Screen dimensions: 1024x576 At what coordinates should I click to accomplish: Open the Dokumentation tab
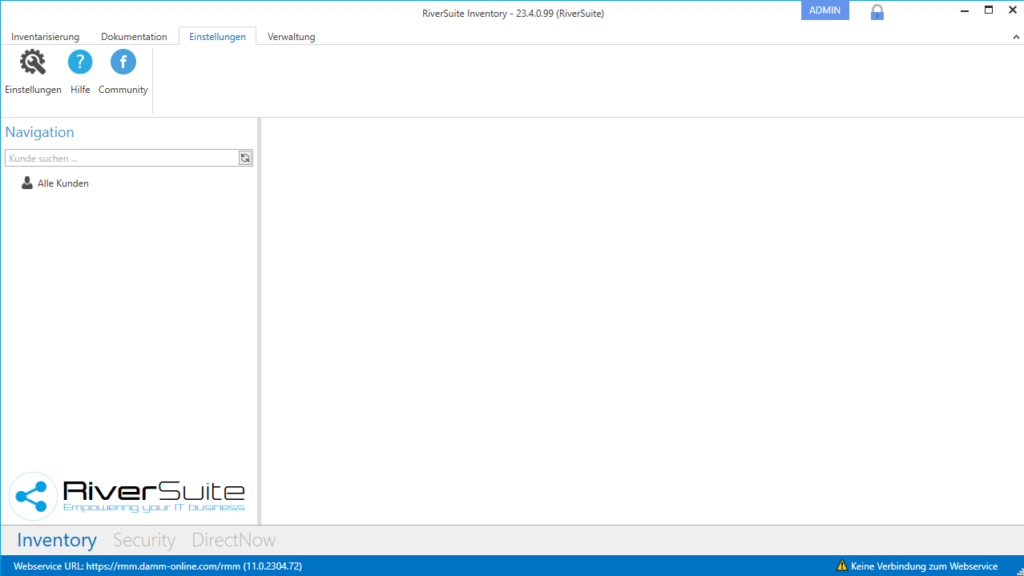tap(134, 37)
